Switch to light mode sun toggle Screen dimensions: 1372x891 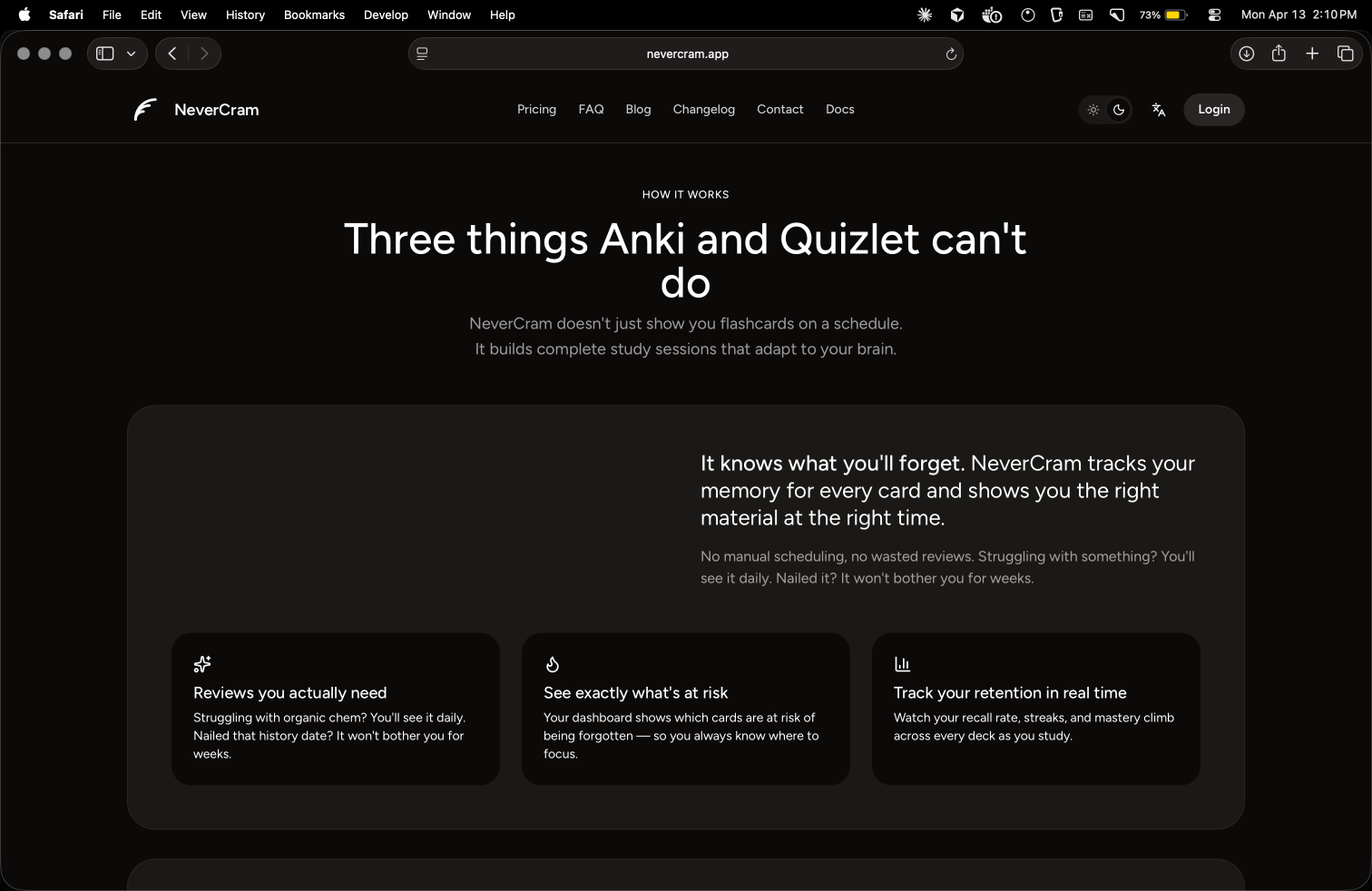(1093, 110)
